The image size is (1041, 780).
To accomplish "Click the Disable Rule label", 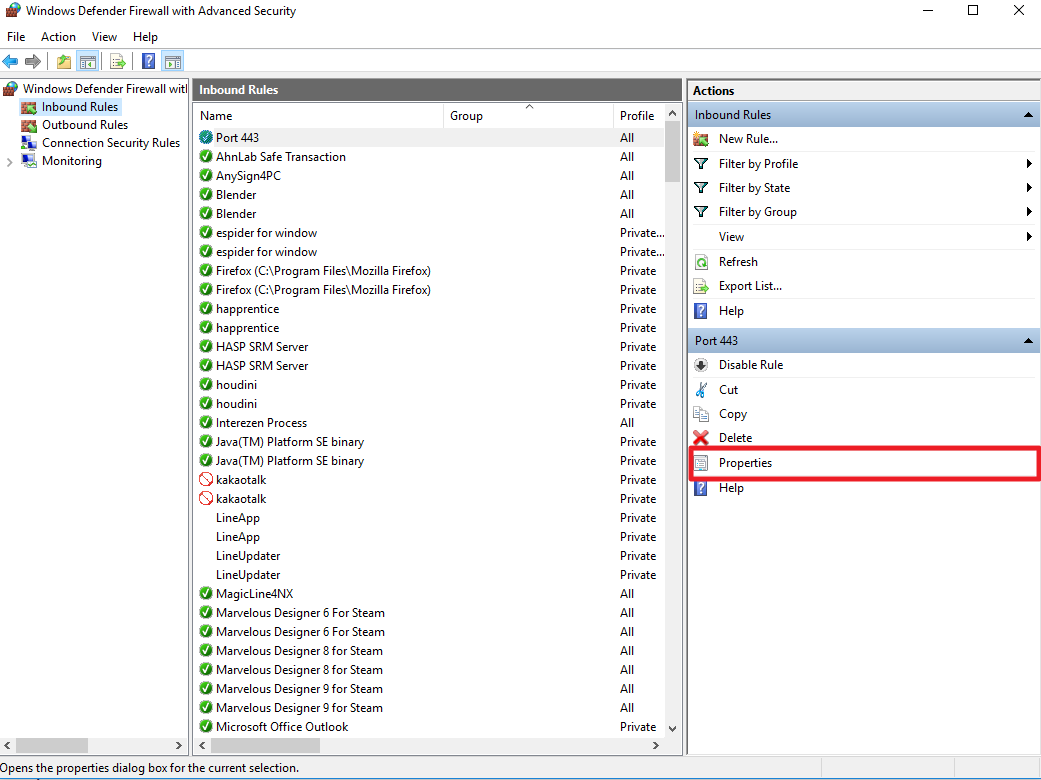I will (x=751, y=364).
